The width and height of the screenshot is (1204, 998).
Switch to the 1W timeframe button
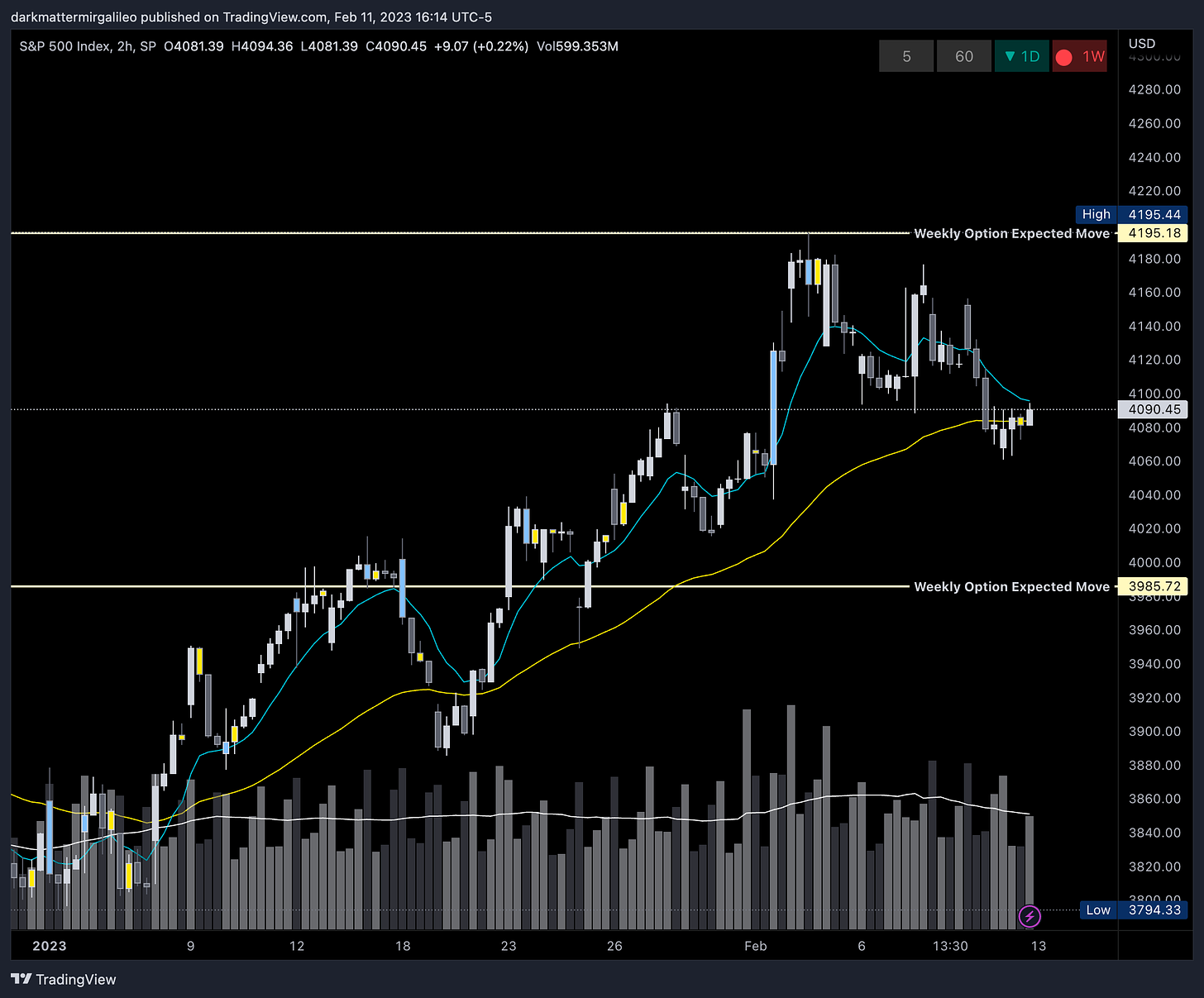(1080, 56)
